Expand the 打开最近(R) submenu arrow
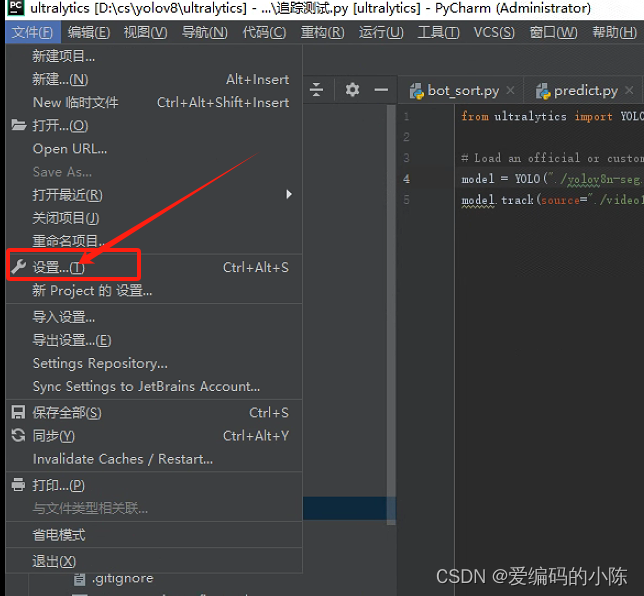Image resolution: width=644 pixels, height=596 pixels. 289,194
